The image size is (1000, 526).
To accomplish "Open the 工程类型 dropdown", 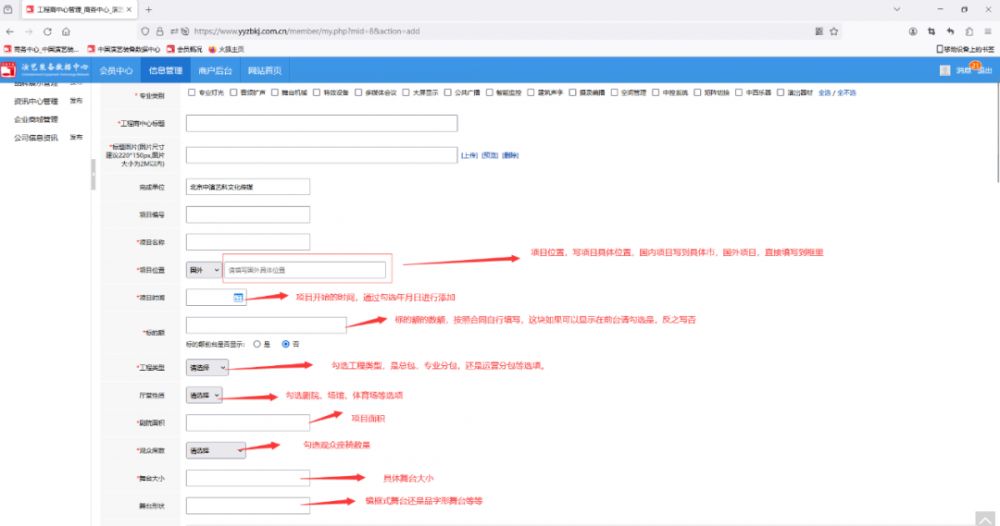I will [x=208, y=368].
